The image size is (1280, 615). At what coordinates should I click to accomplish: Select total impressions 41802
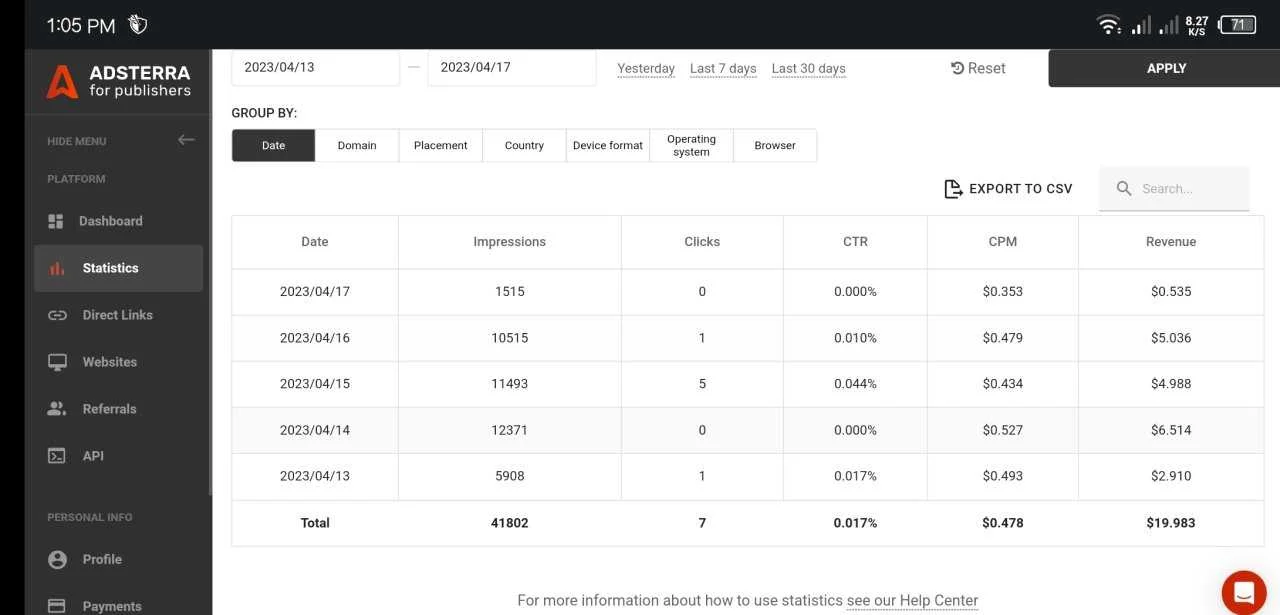tap(510, 523)
